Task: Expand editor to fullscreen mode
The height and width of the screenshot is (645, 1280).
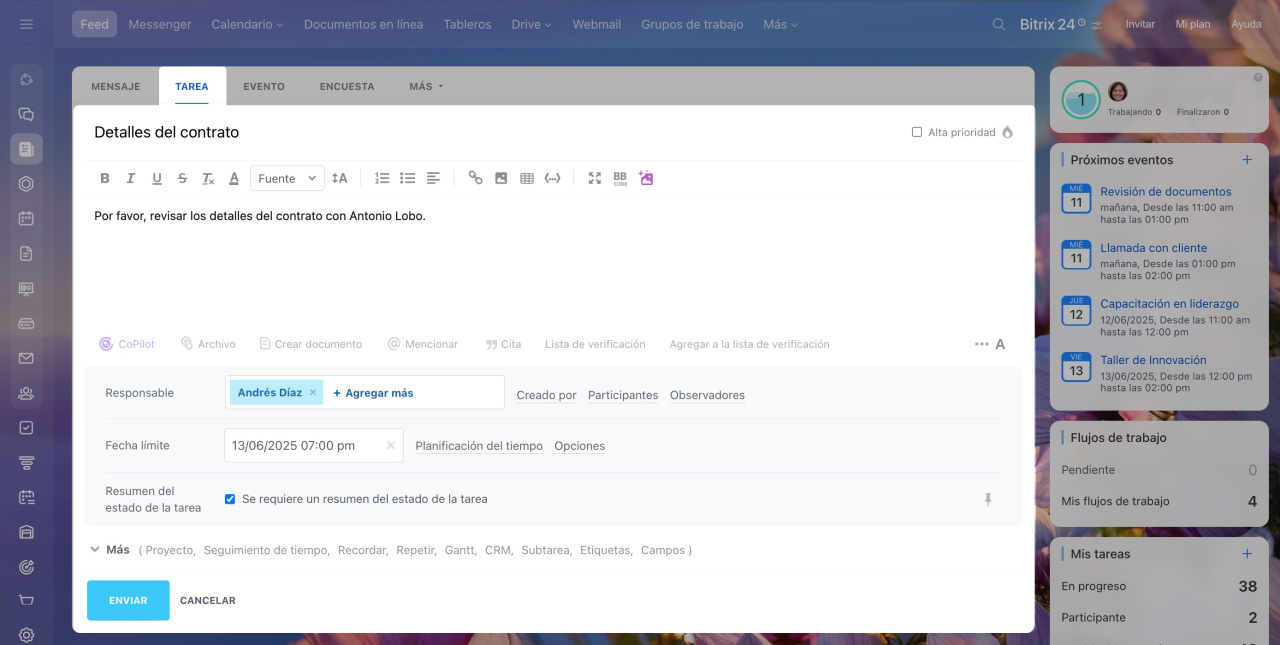Action: click(595, 178)
